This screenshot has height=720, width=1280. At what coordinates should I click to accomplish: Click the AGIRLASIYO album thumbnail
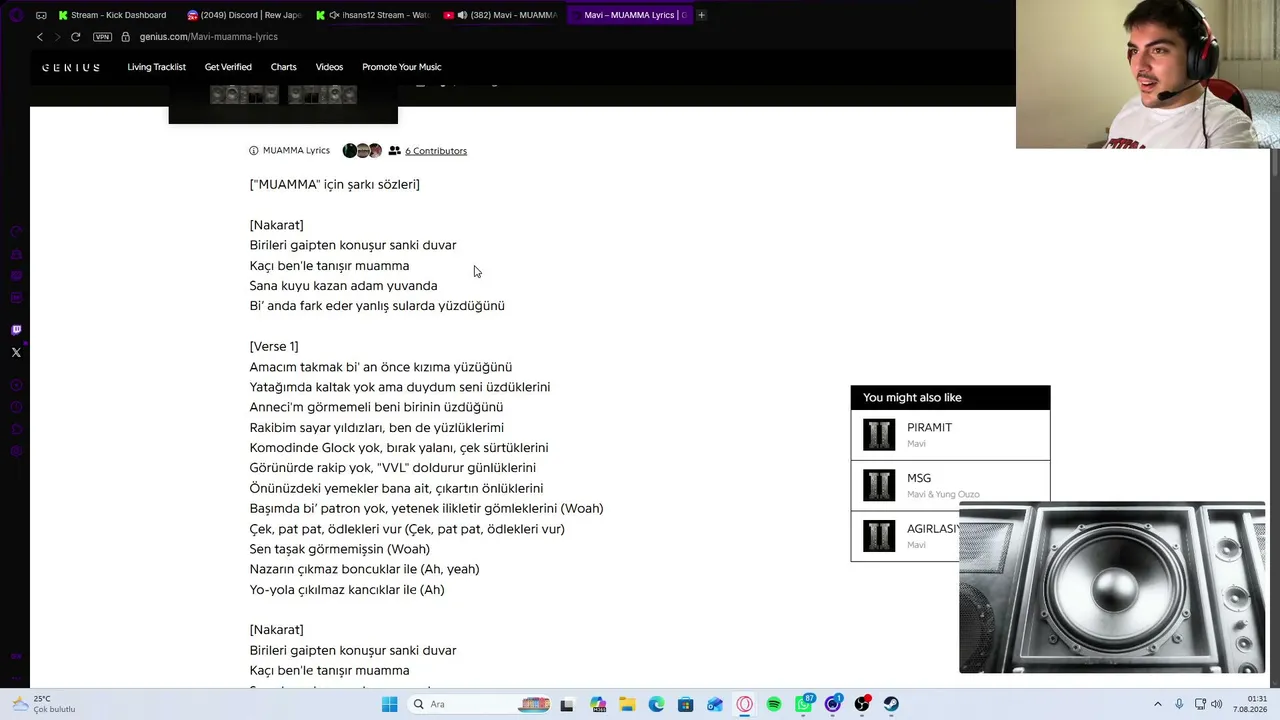tap(879, 536)
